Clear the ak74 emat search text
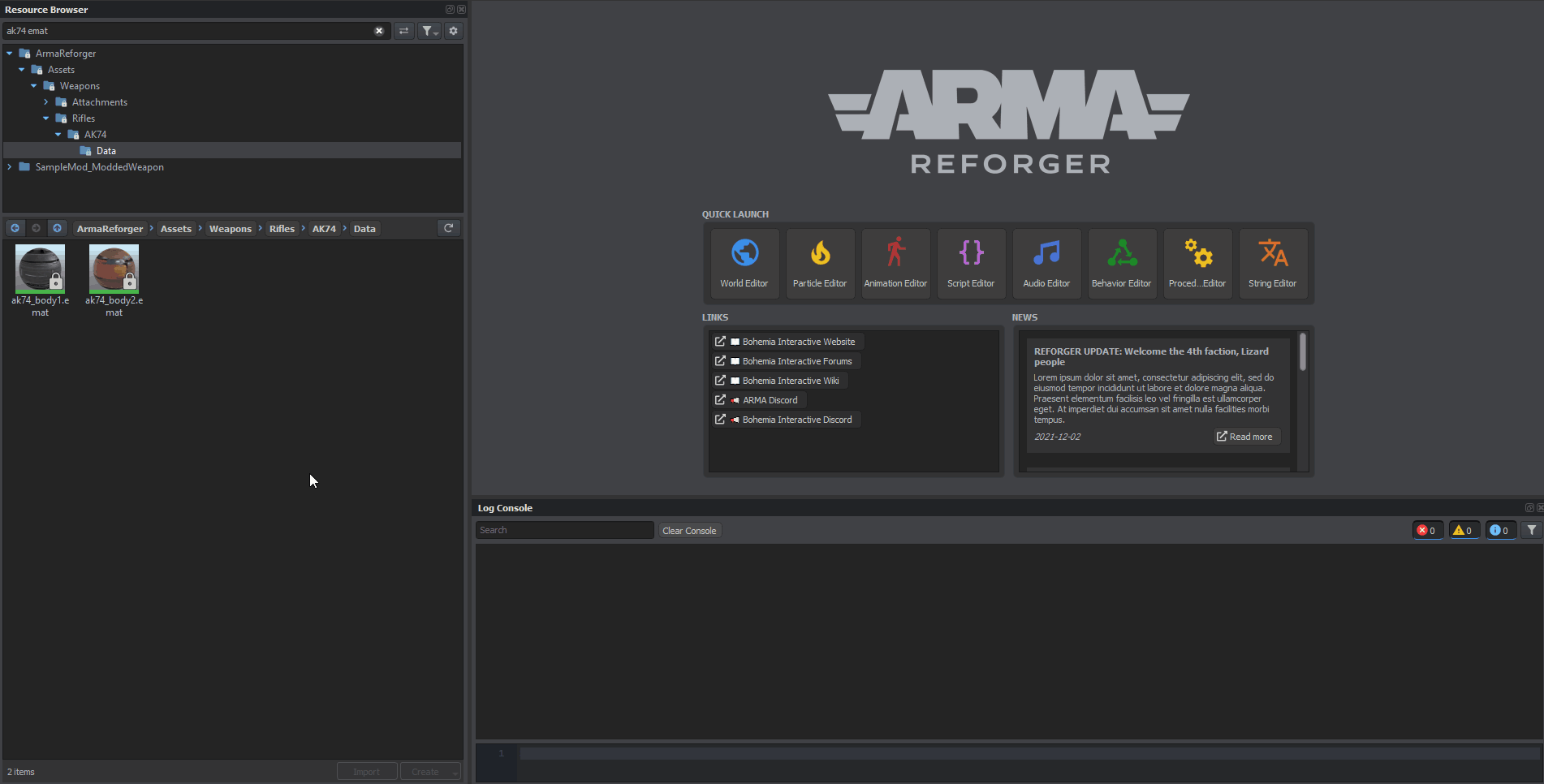The width and height of the screenshot is (1544, 784). click(378, 31)
